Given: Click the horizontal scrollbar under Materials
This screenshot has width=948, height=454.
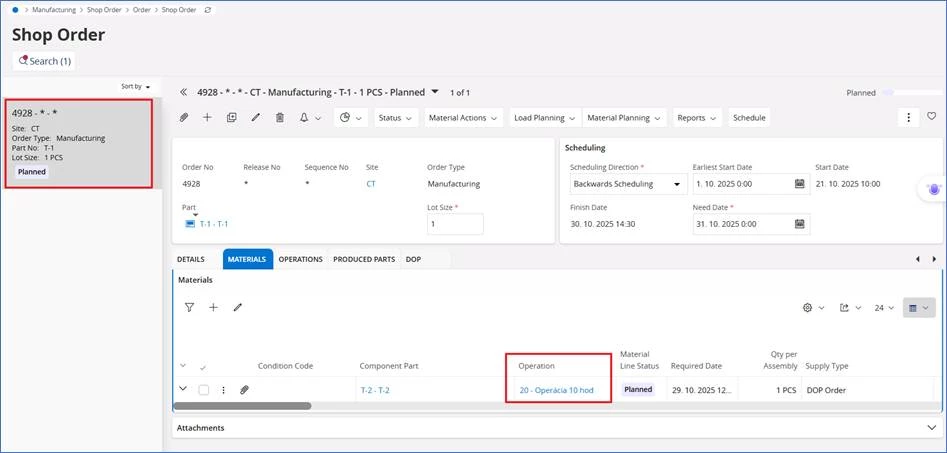Looking at the screenshot, I should (x=242, y=406).
